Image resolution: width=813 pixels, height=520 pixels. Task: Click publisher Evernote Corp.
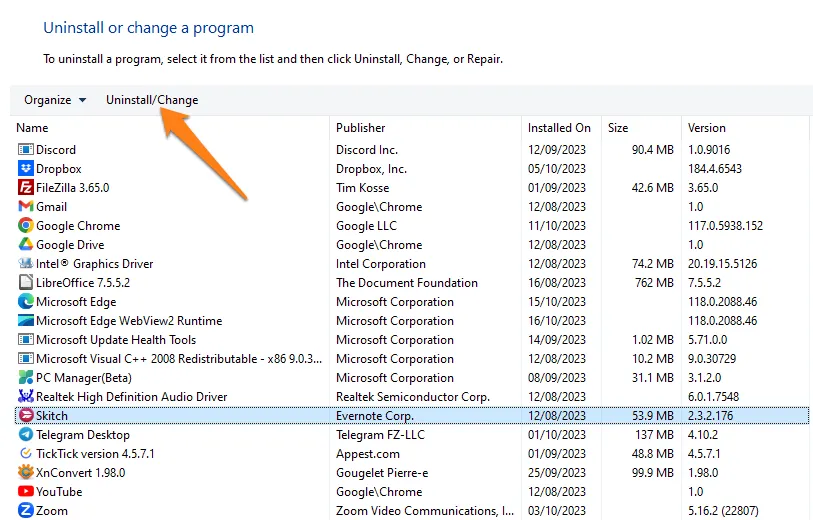[x=374, y=416]
